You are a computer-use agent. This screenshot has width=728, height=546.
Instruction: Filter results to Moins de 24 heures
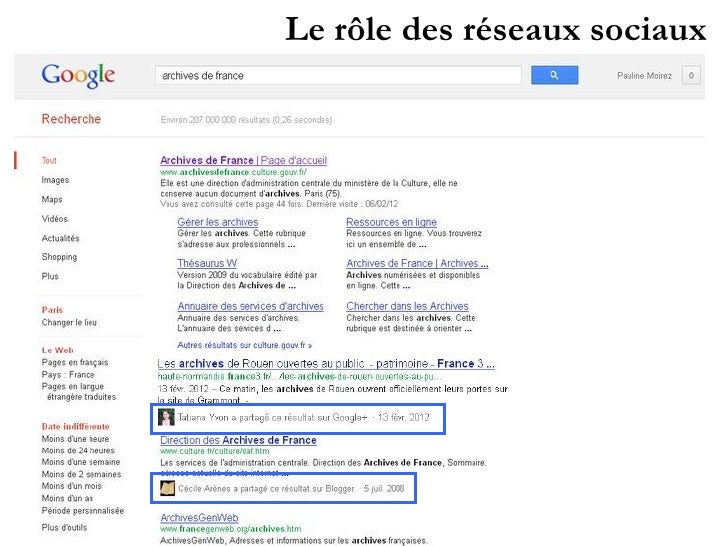click(x=78, y=450)
